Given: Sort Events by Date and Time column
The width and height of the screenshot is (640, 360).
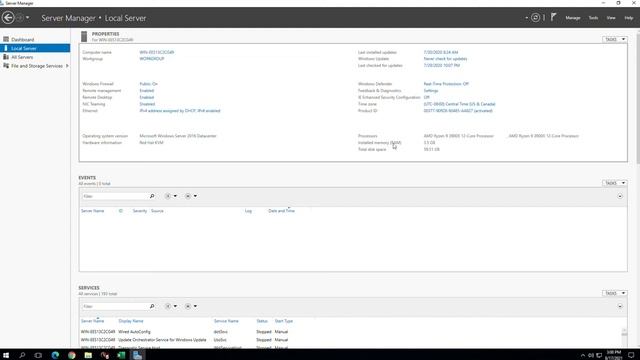Looking at the screenshot, I should [281, 211].
